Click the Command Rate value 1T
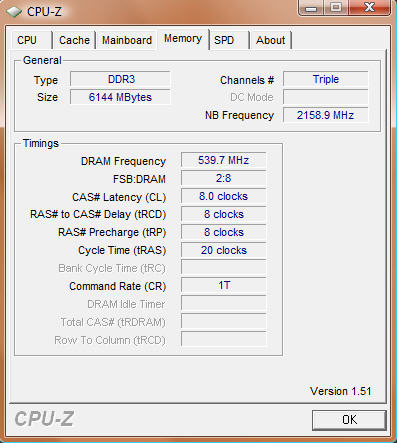Image resolution: width=397 pixels, height=443 pixels. pyautogui.click(x=224, y=286)
